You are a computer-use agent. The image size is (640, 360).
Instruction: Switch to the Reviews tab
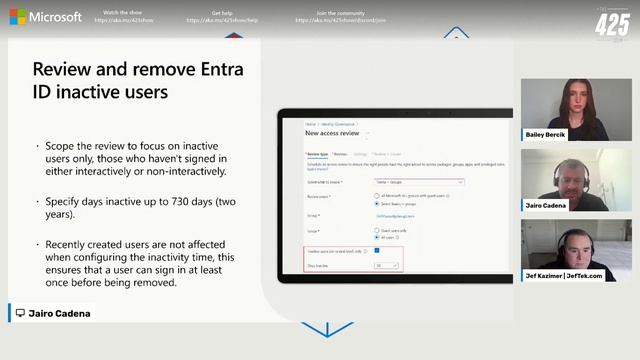coord(340,154)
